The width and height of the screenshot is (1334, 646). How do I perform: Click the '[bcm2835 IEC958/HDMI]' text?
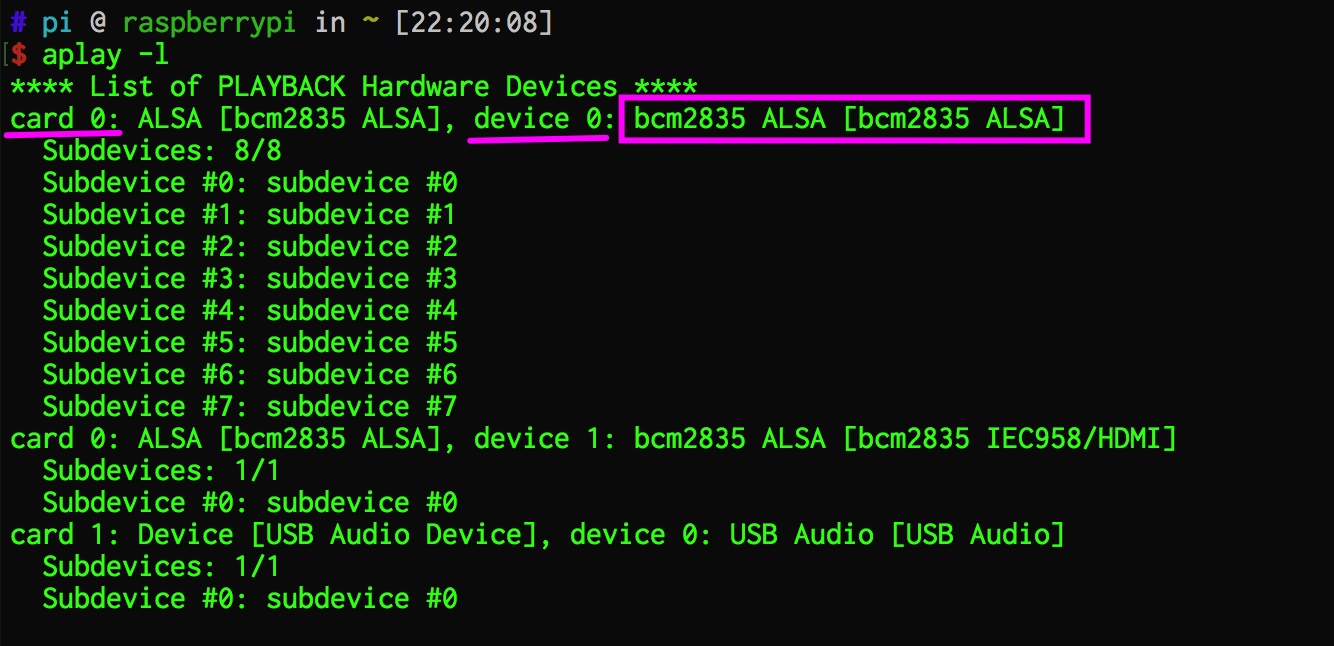pyautogui.click(x=1010, y=439)
